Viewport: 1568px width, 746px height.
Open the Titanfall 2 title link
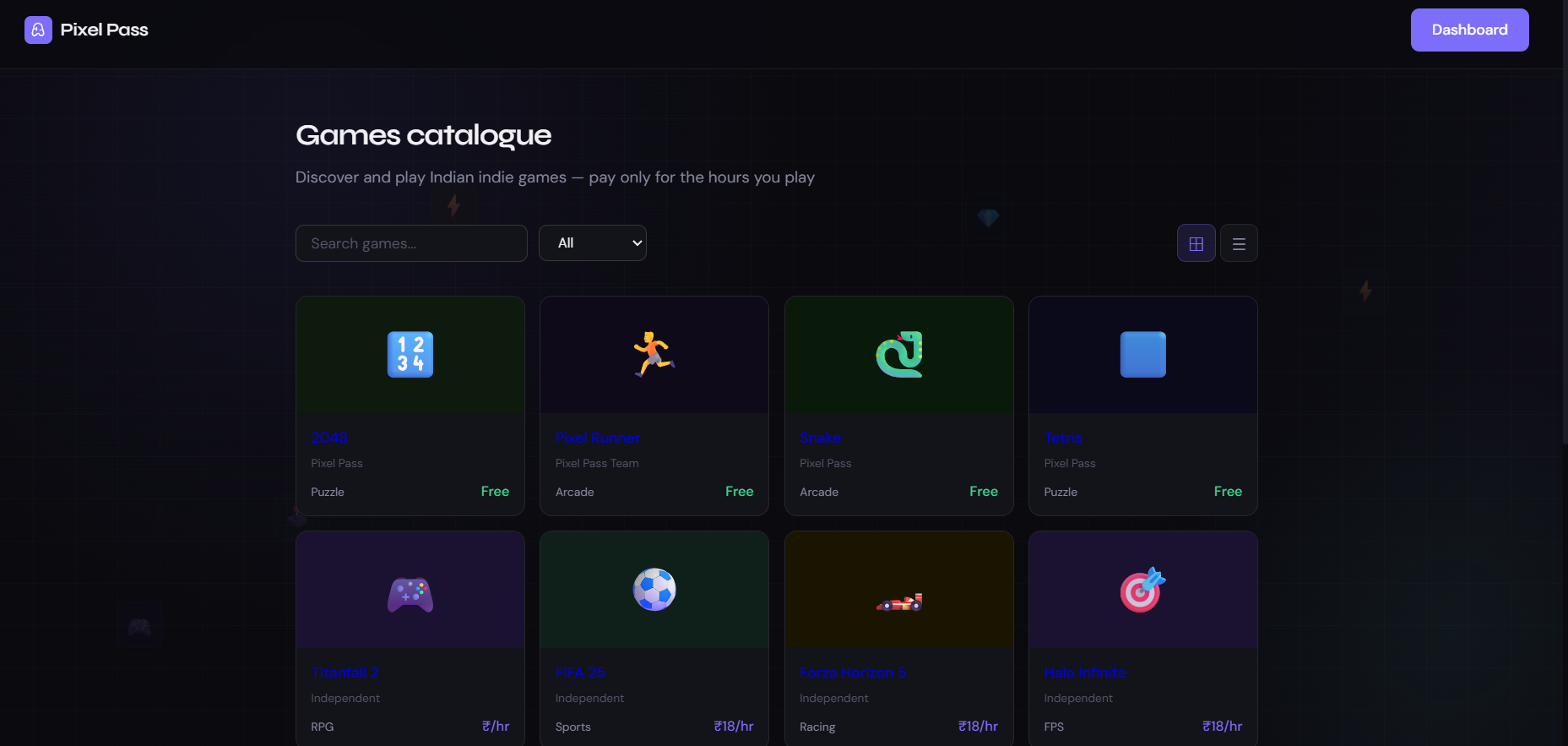(x=345, y=672)
